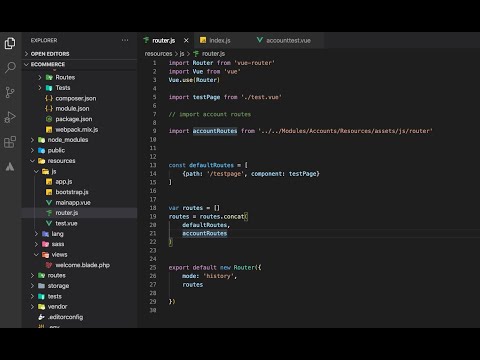Click the welcome.blade.php file icon

pyautogui.click(x=49, y=265)
